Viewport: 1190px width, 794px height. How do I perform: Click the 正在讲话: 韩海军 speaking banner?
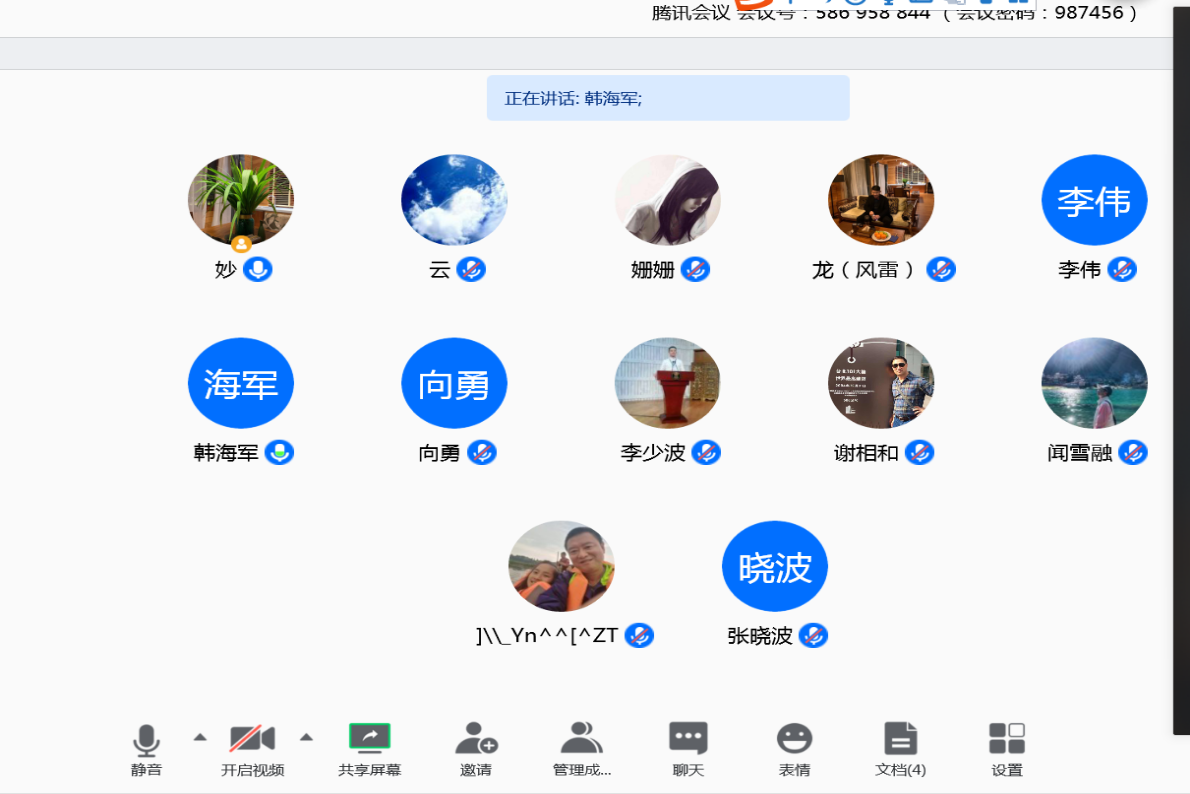tap(667, 98)
